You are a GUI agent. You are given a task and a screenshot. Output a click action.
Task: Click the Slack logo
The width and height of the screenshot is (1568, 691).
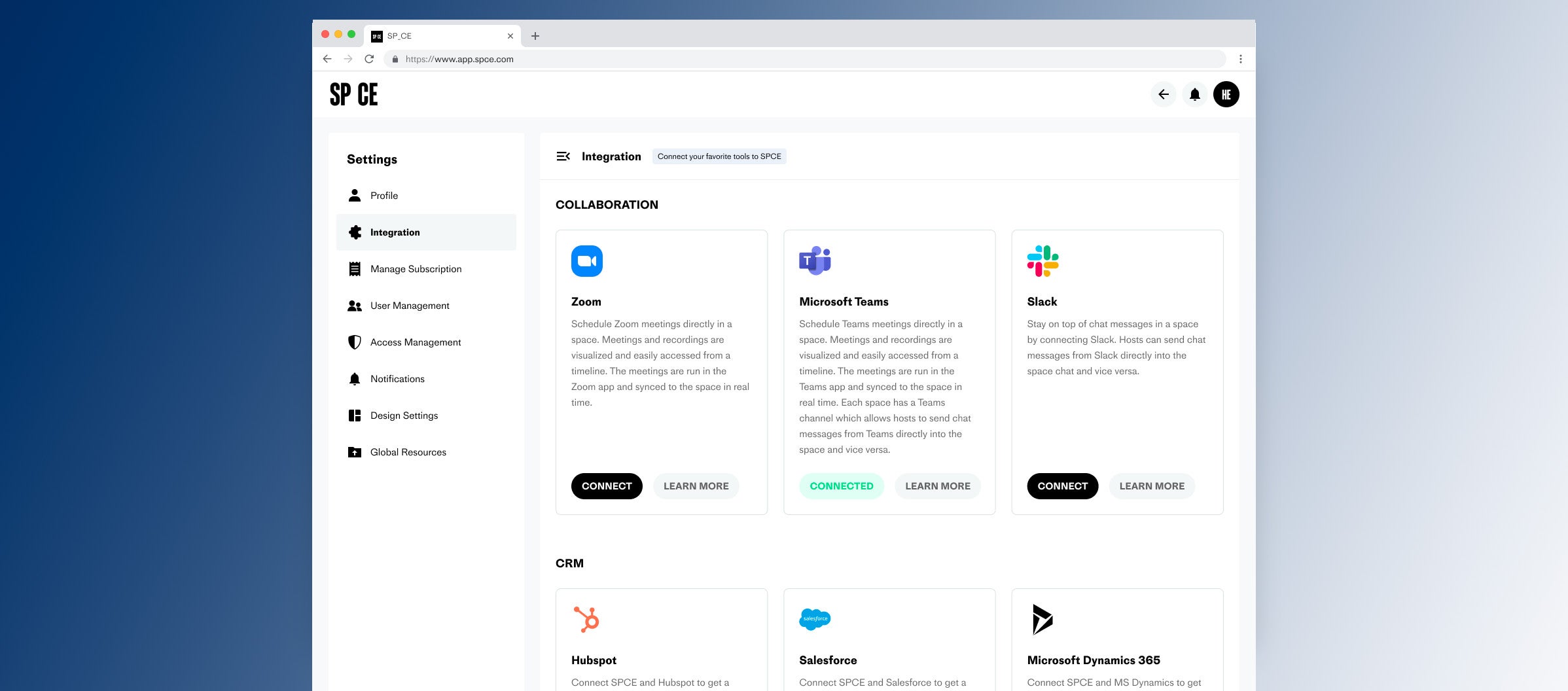1042,261
